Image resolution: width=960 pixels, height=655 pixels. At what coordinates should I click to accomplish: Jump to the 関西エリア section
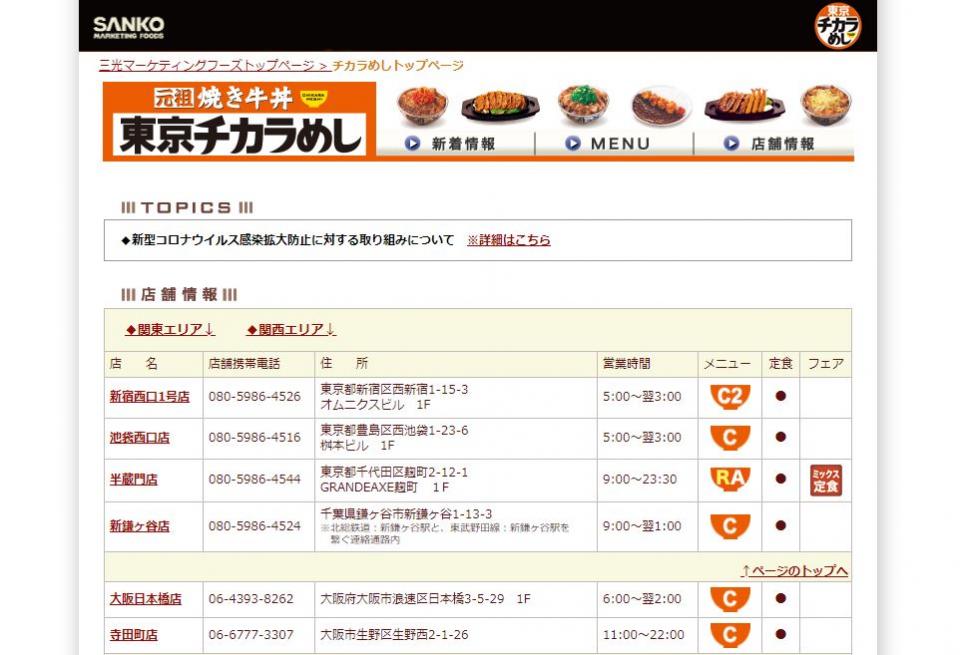click(291, 330)
